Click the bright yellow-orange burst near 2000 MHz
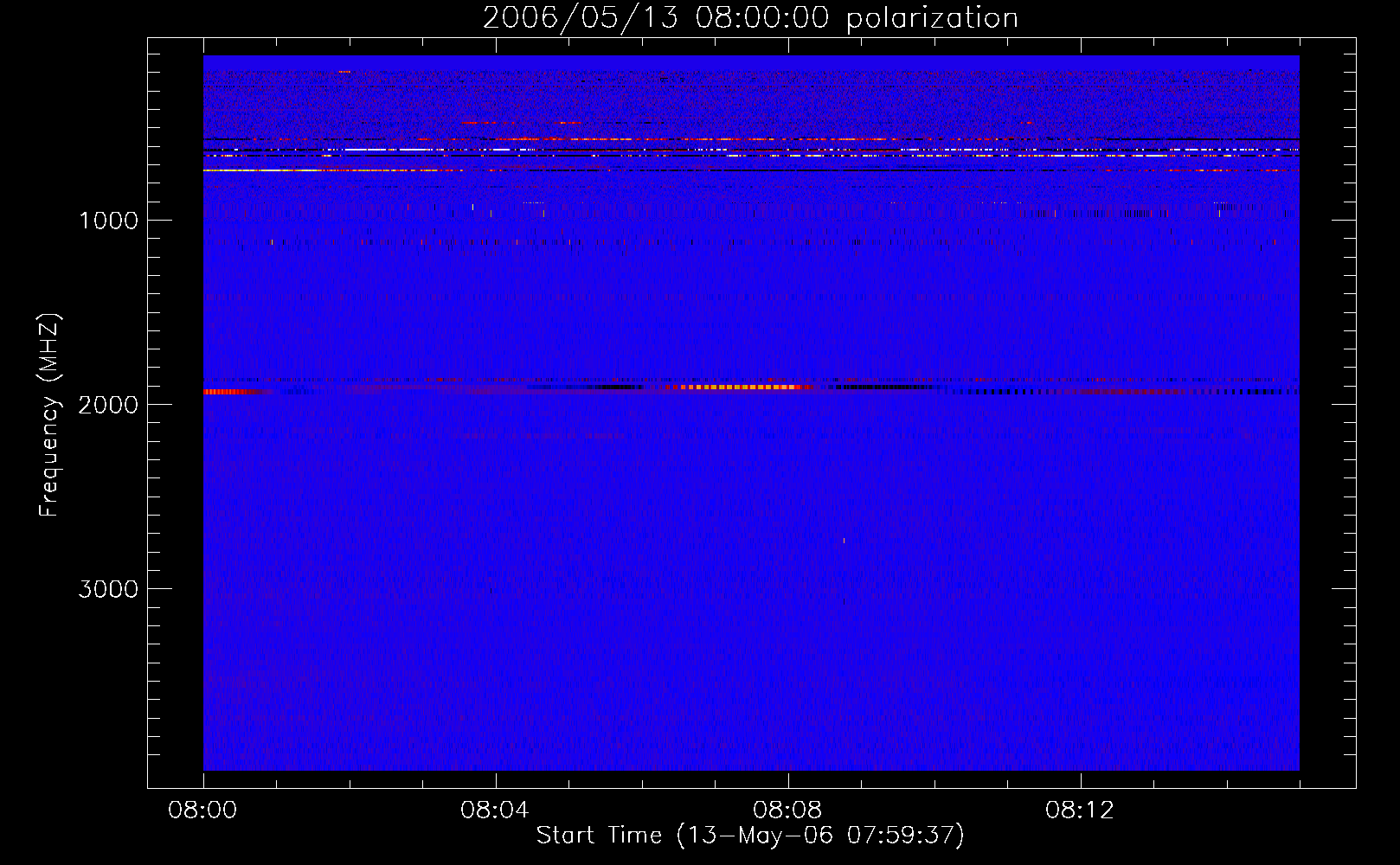The height and width of the screenshot is (865, 1400). coord(740,387)
